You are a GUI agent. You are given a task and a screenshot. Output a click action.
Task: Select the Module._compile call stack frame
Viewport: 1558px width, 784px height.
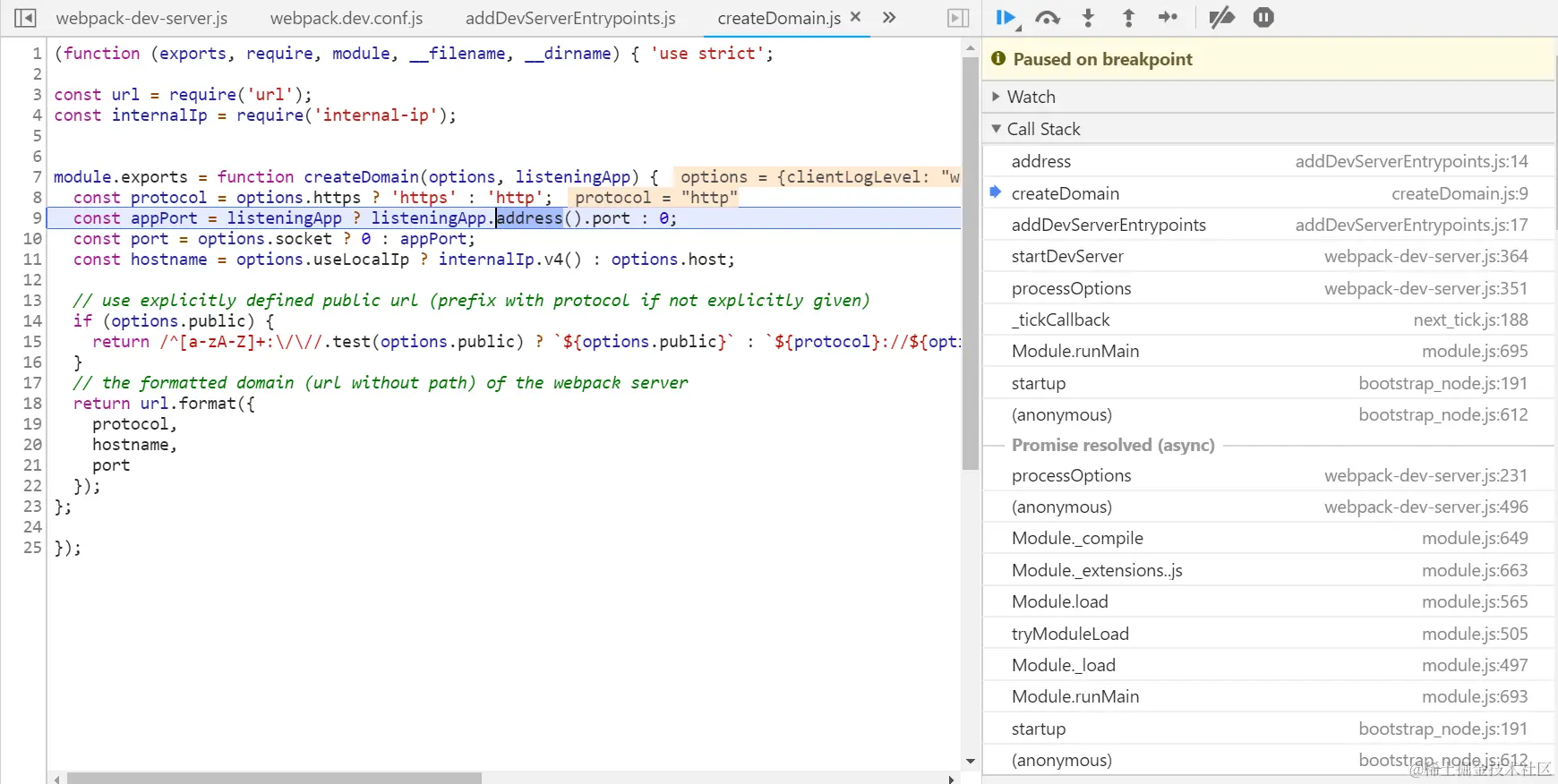click(1268, 538)
